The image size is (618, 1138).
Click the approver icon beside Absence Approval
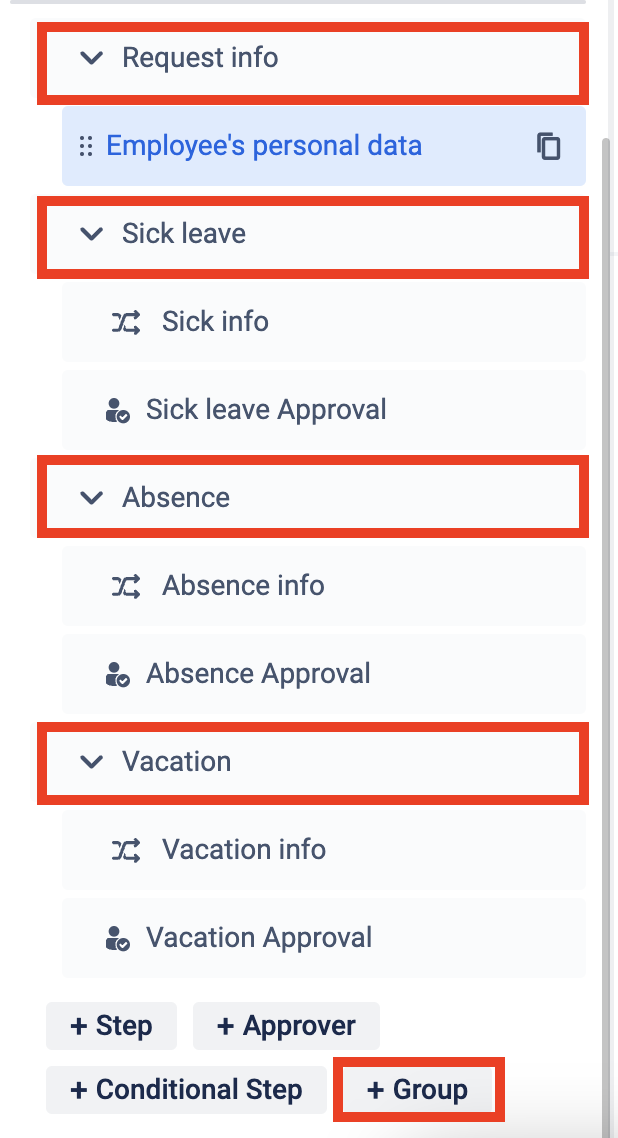pyautogui.click(x=118, y=674)
